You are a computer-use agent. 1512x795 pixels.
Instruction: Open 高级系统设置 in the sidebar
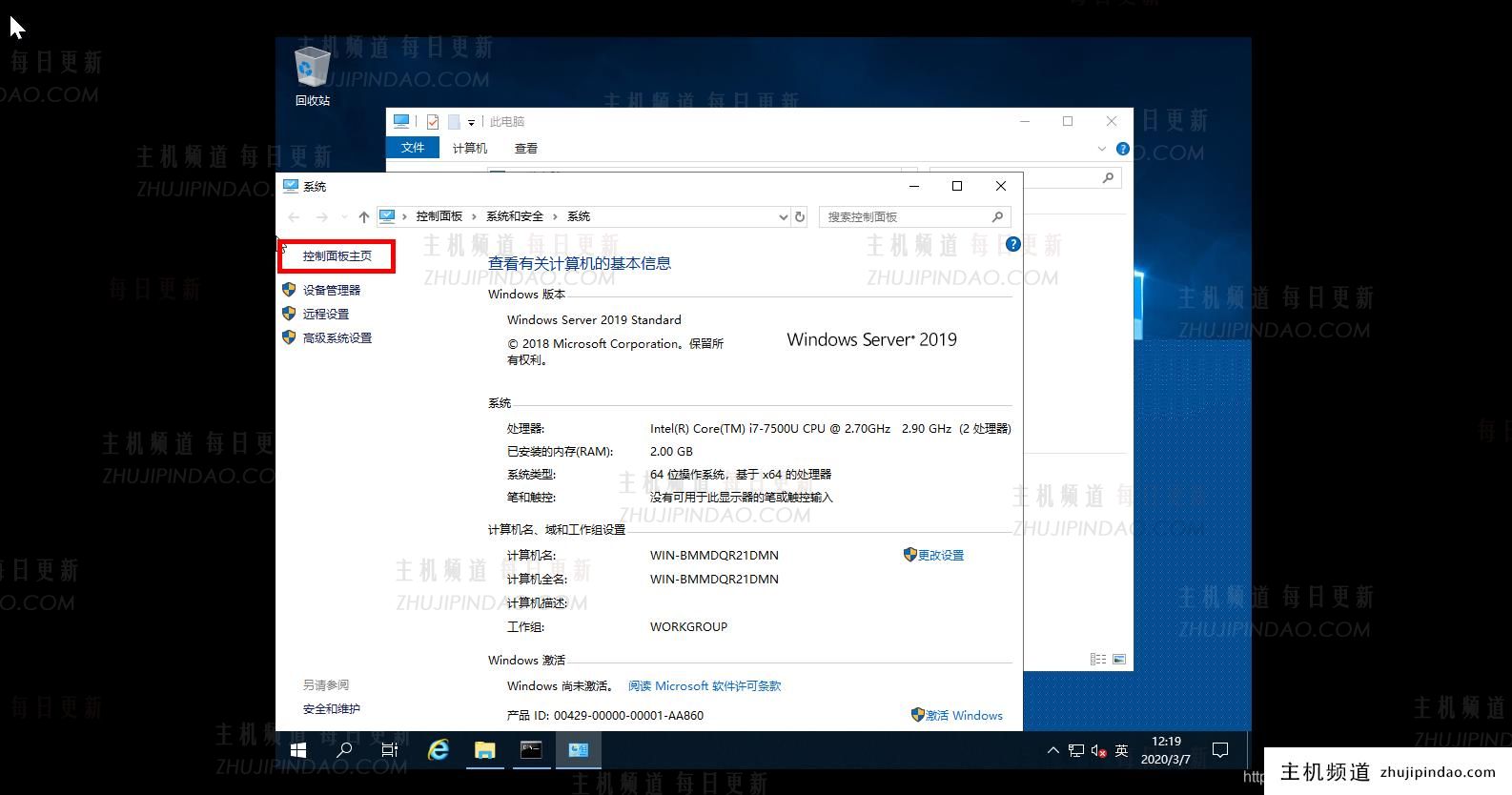(337, 337)
